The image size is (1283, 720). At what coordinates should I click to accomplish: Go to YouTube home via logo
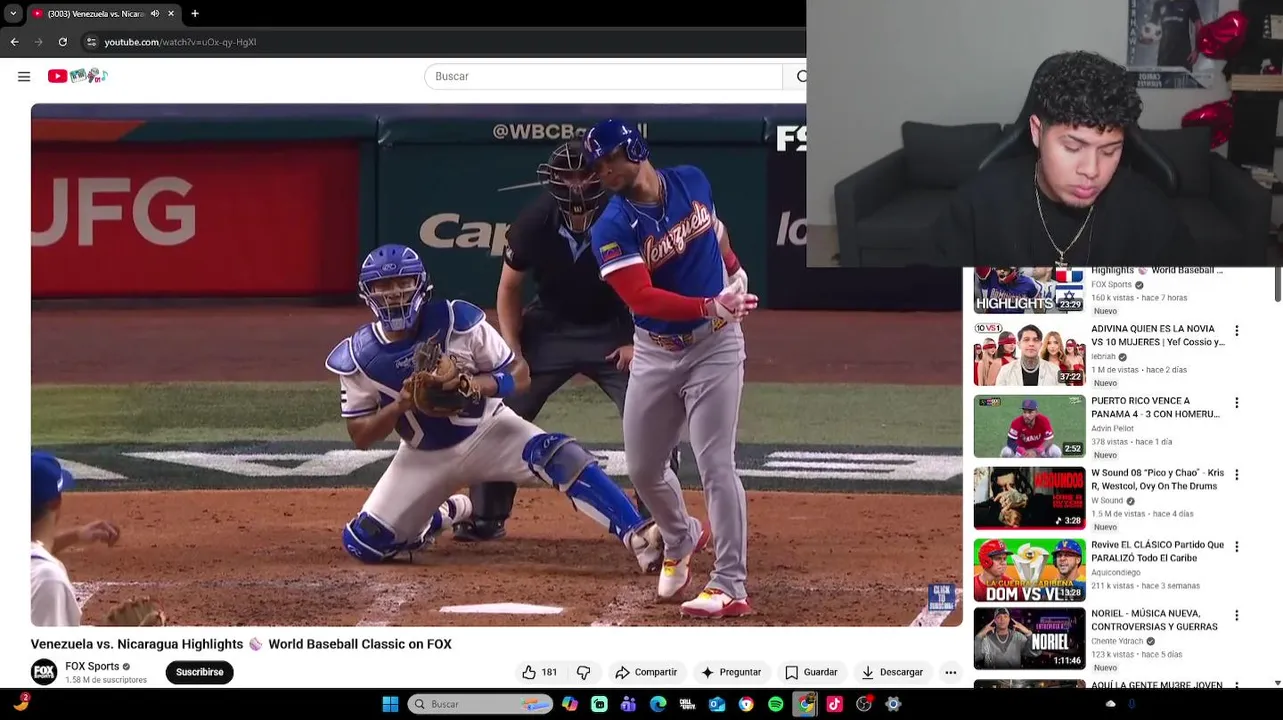tap(77, 76)
